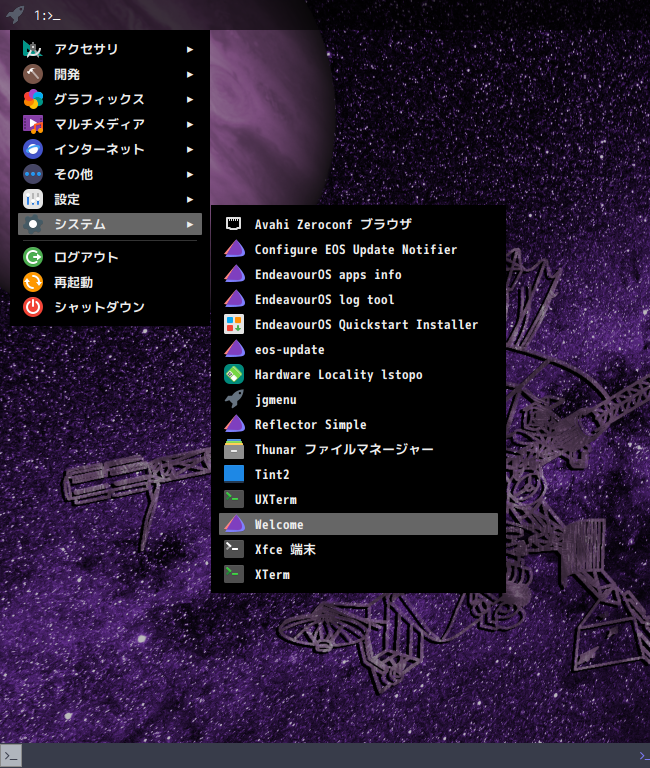Expand the アクセサリ submenu arrow
Image resolution: width=650 pixels, height=768 pixels.
[190, 49]
